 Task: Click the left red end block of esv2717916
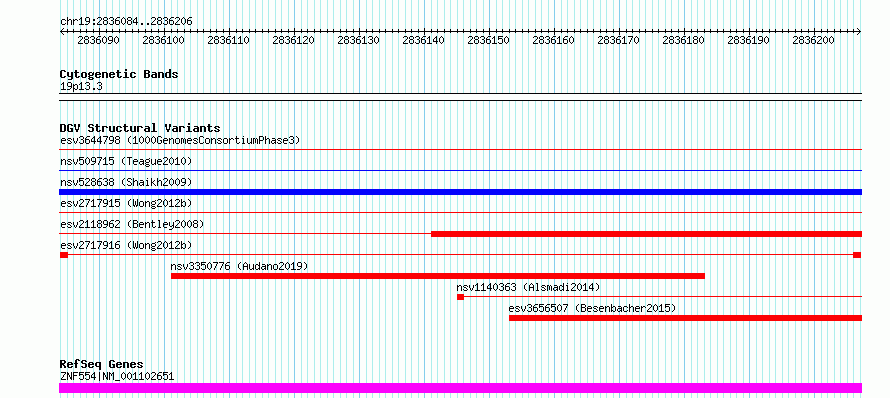(64, 255)
